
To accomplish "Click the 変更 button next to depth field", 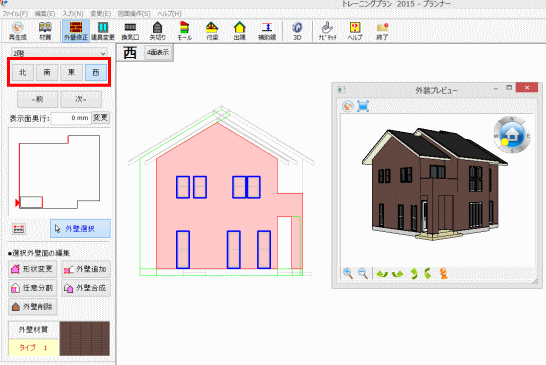I will tap(100, 118).
